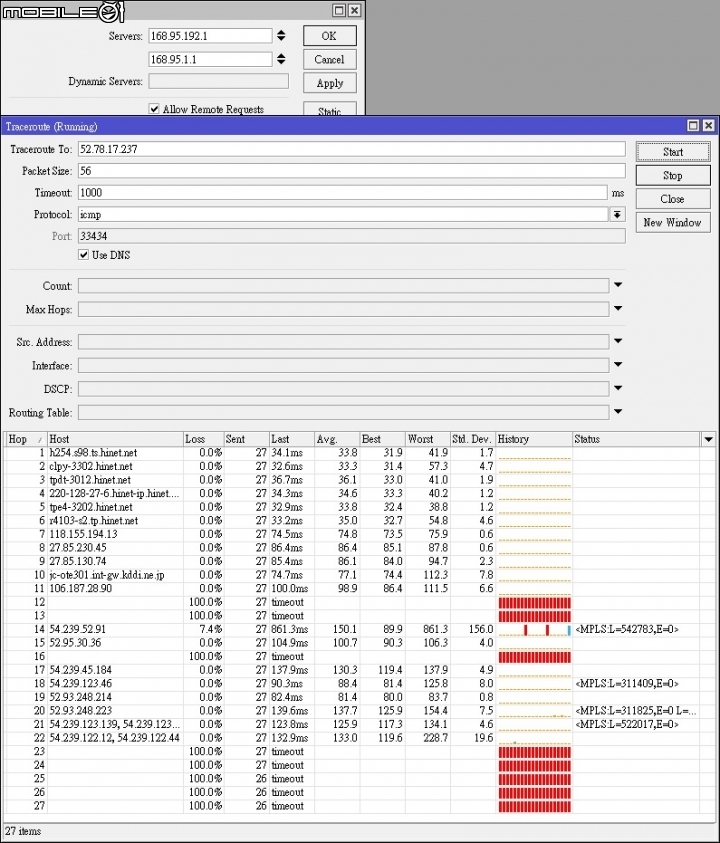720x843 pixels.
Task: Select hop row 118.155.194.13
Action: tap(352, 534)
